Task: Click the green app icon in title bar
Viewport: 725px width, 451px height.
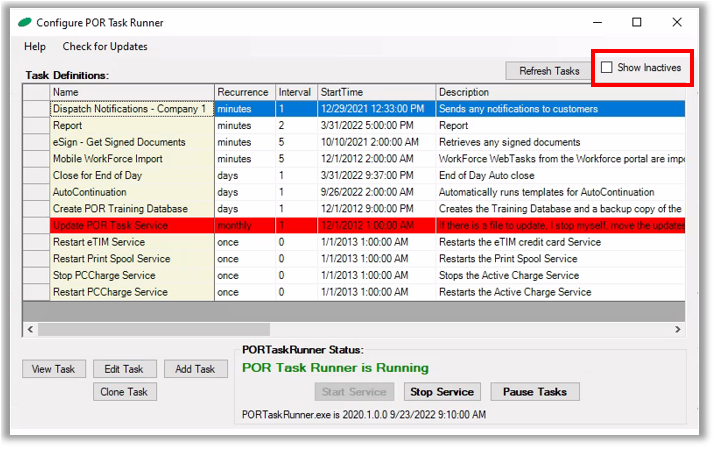Action: pyautogui.click(x=23, y=22)
